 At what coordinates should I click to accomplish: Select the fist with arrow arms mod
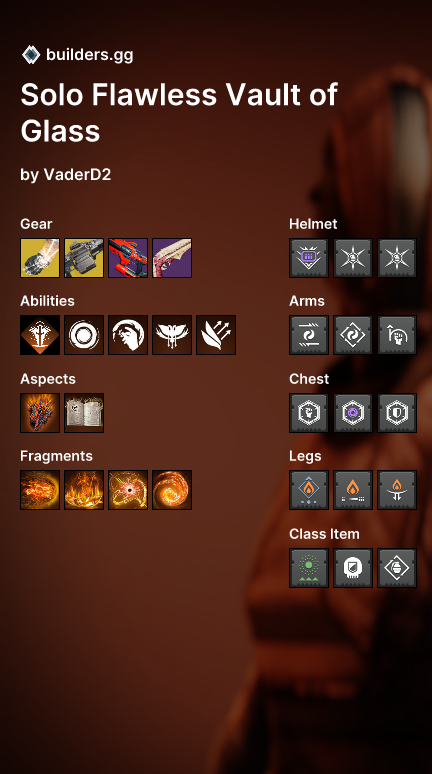point(397,335)
